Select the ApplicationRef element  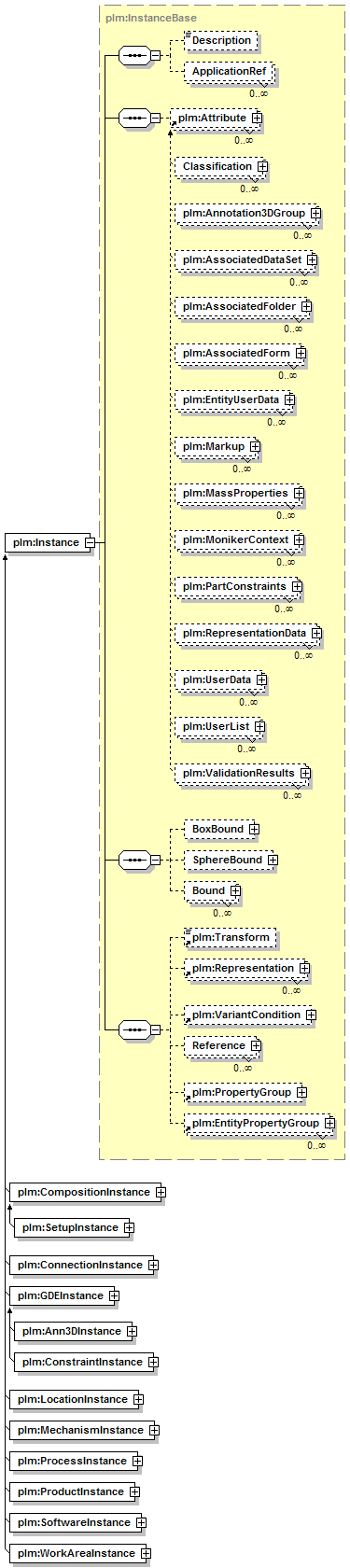(x=228, y=72)
